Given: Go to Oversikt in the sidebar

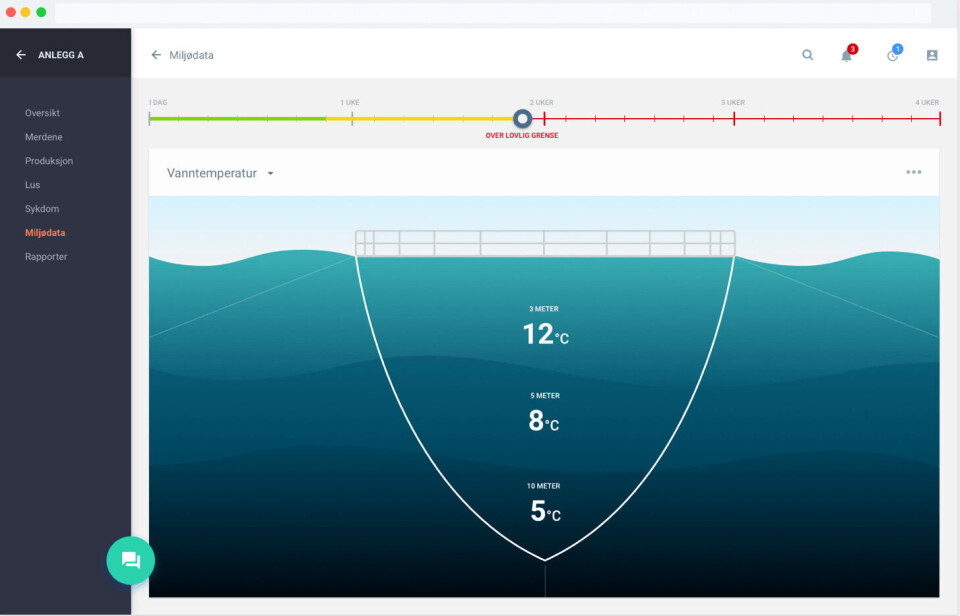Looking at the screenshot, I should (43, 113).
